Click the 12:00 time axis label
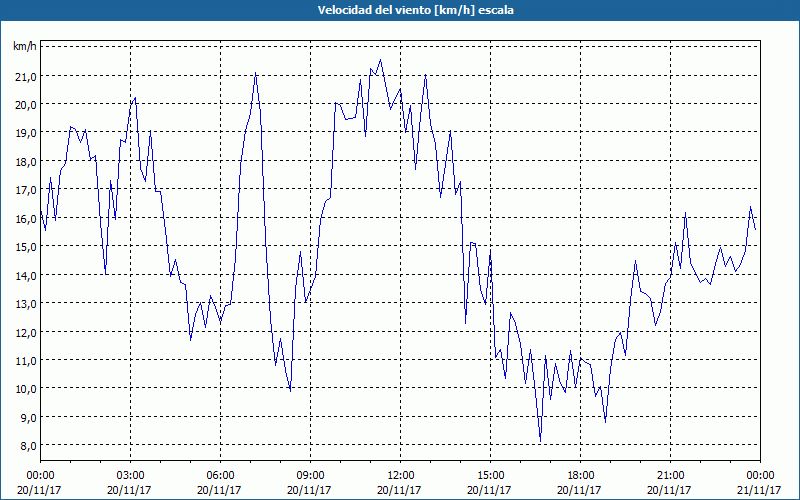The height and width of the screenshot is (500, 800). coord(401,476)
